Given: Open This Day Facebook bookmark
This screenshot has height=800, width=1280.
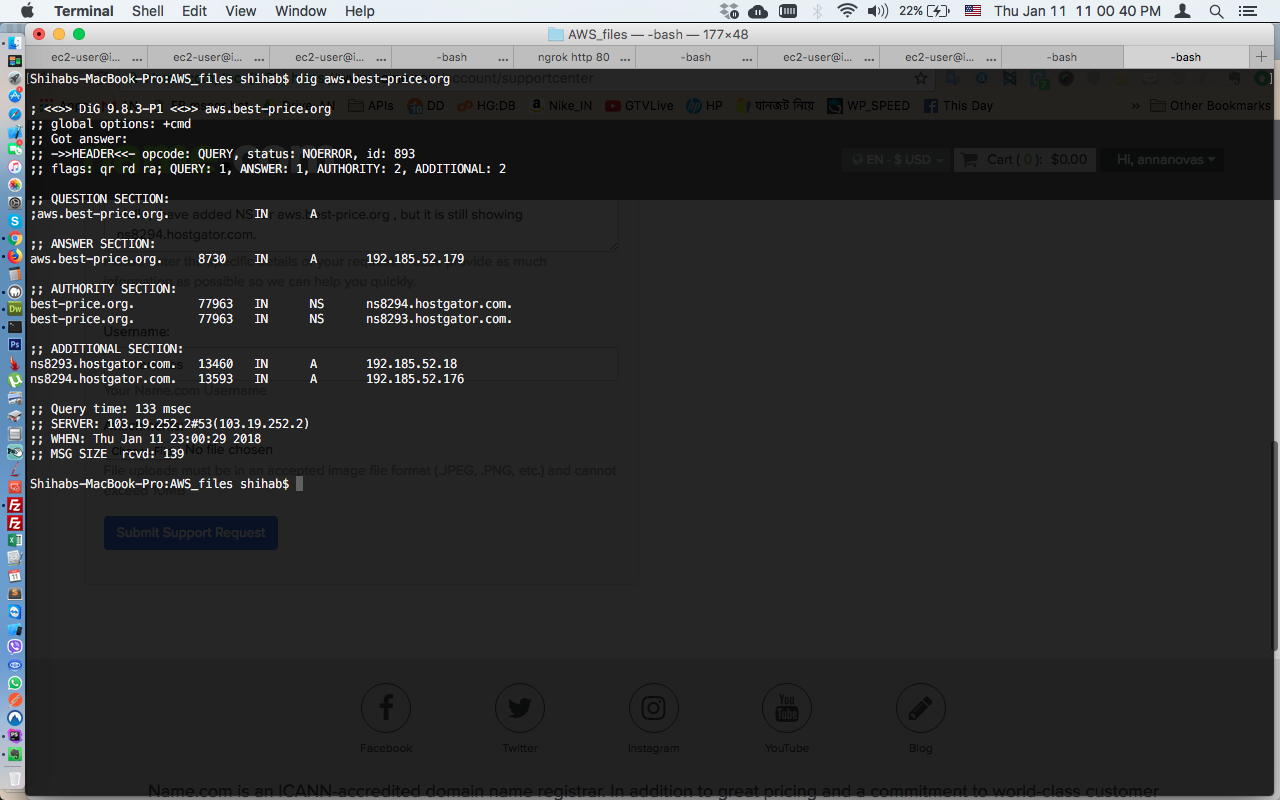Looking at the screenshot, I should point(958,105).
